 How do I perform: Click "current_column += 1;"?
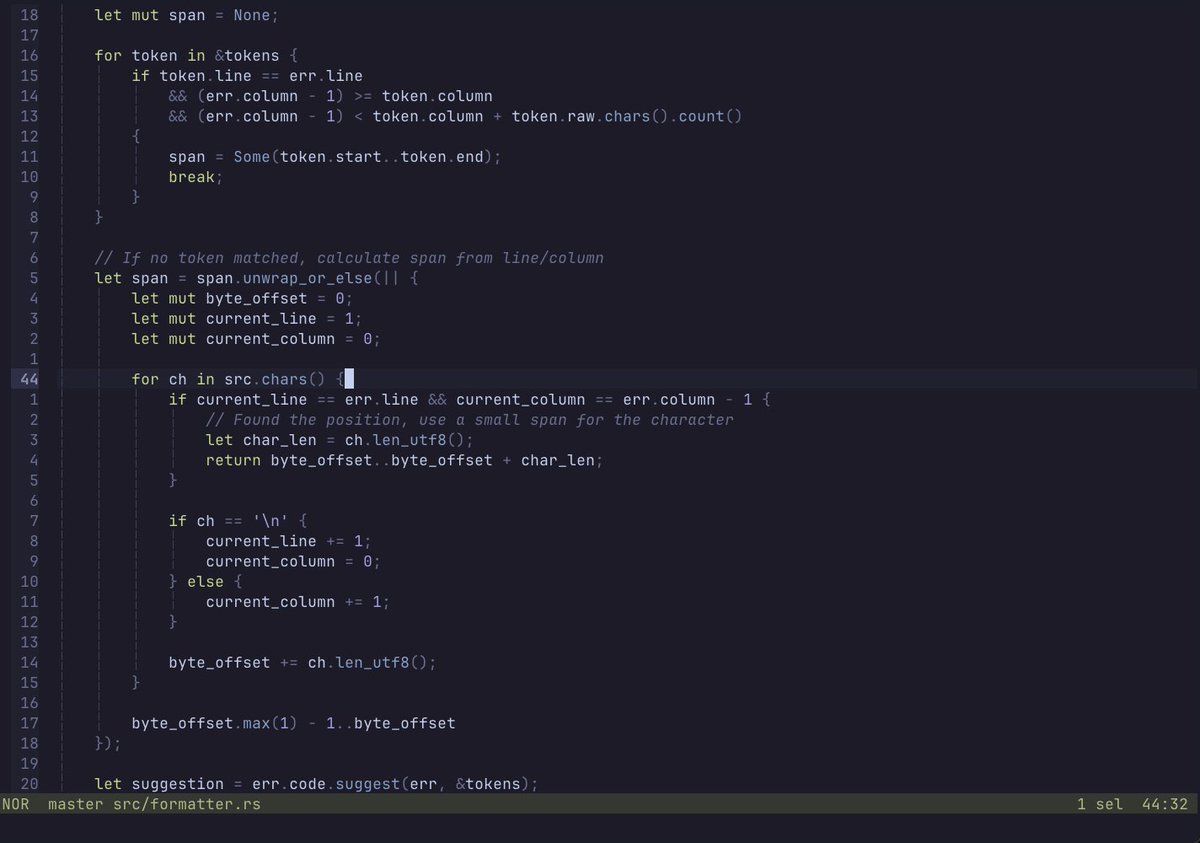click(297, 601)
